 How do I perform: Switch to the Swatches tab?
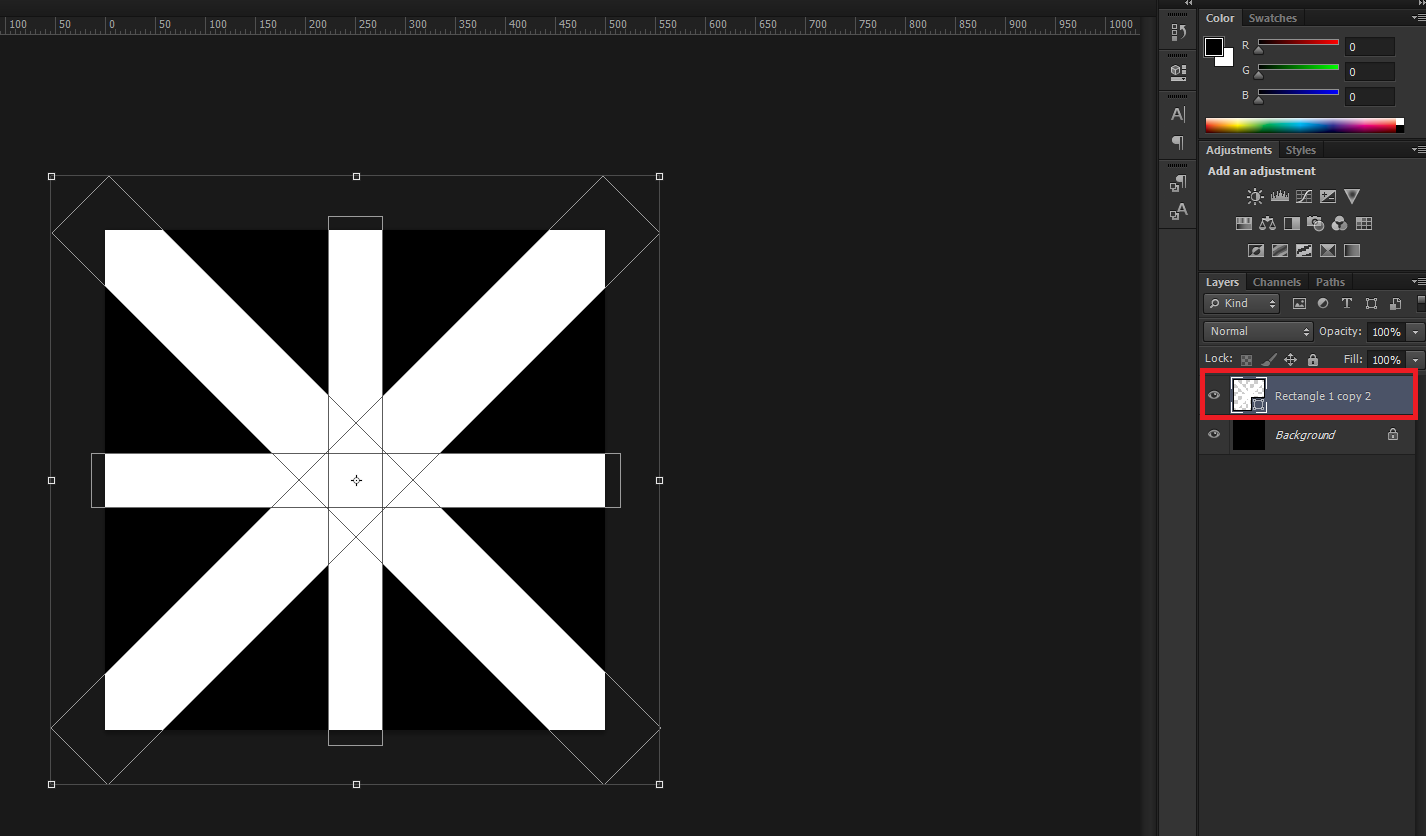coord(1272,18)
